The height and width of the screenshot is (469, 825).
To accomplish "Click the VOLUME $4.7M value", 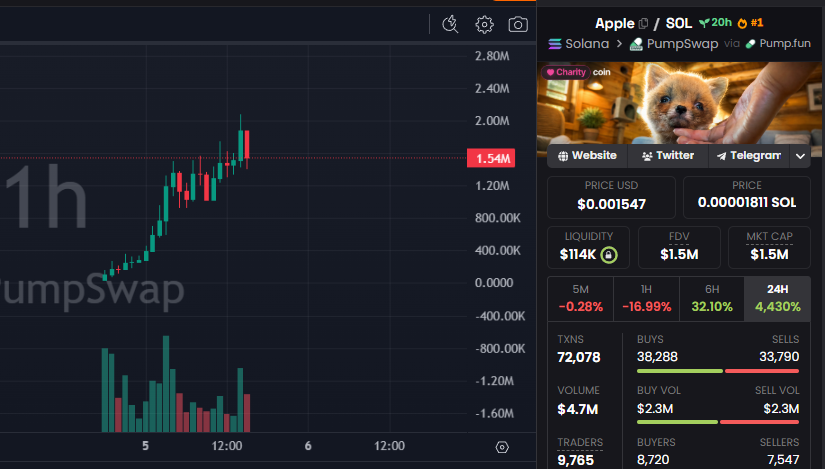I will [578, 409].
